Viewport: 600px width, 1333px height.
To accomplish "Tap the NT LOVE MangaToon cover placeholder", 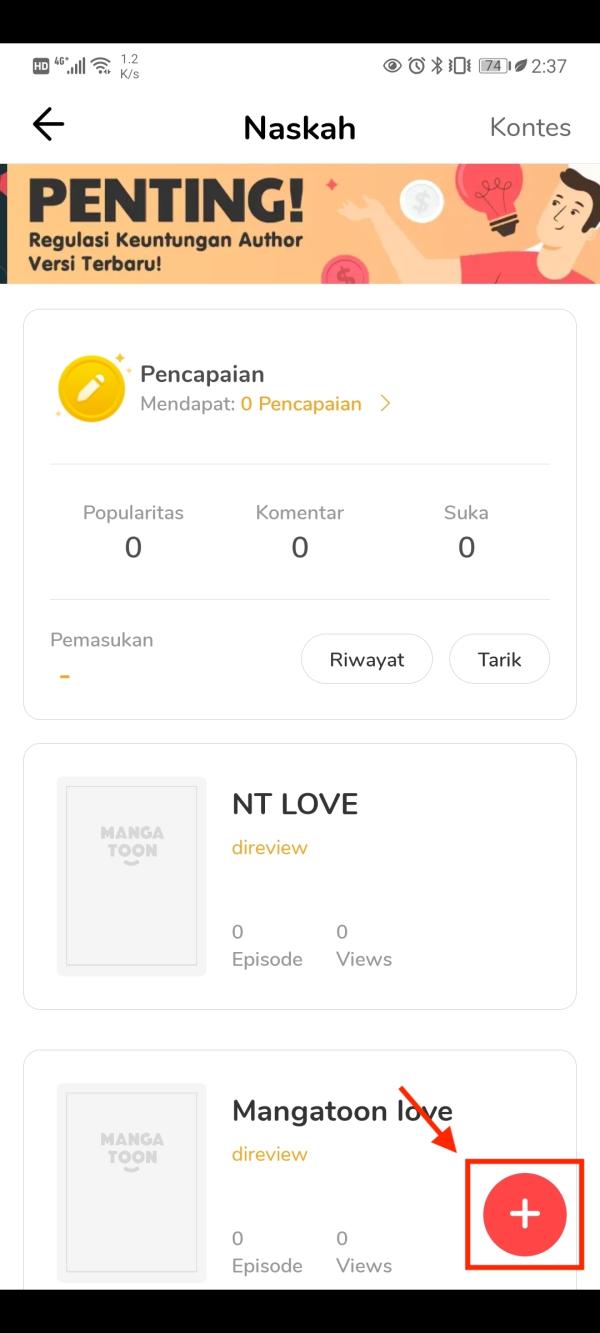I will tap(132, 875).
